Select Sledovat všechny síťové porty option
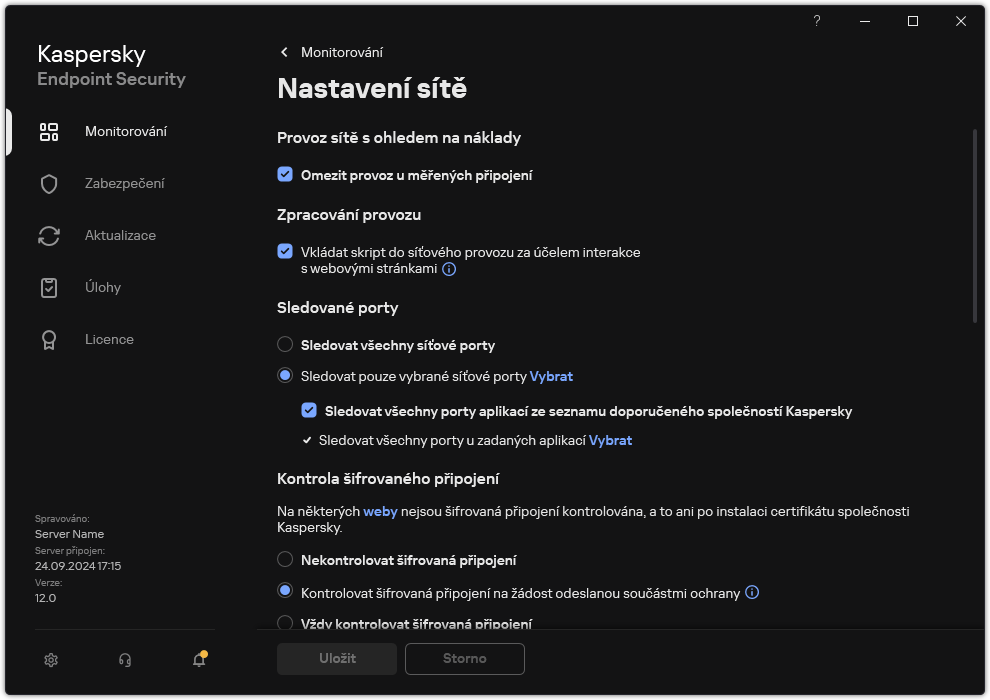Image resolution: width=990 pixels, height=700 pixels. tap(285, 345)
